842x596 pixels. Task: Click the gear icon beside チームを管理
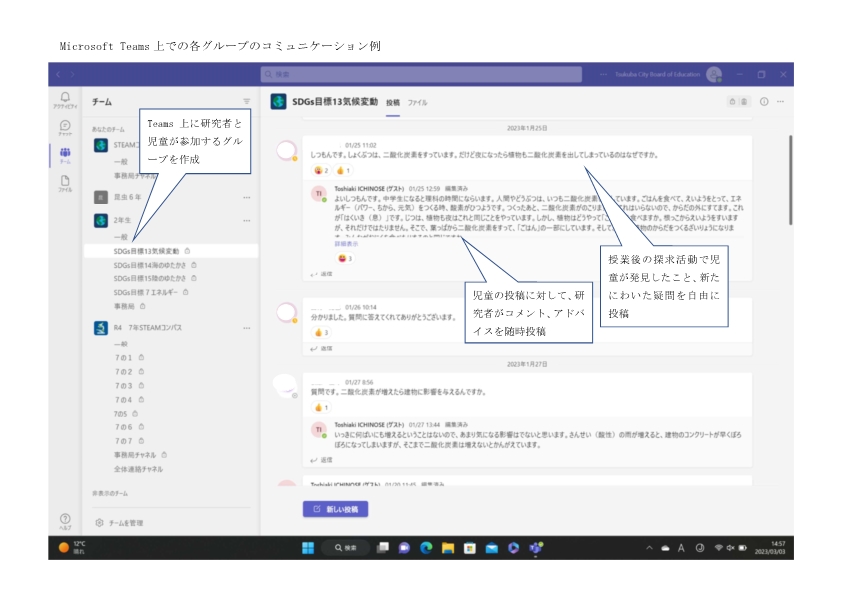[x=99, y=522]
